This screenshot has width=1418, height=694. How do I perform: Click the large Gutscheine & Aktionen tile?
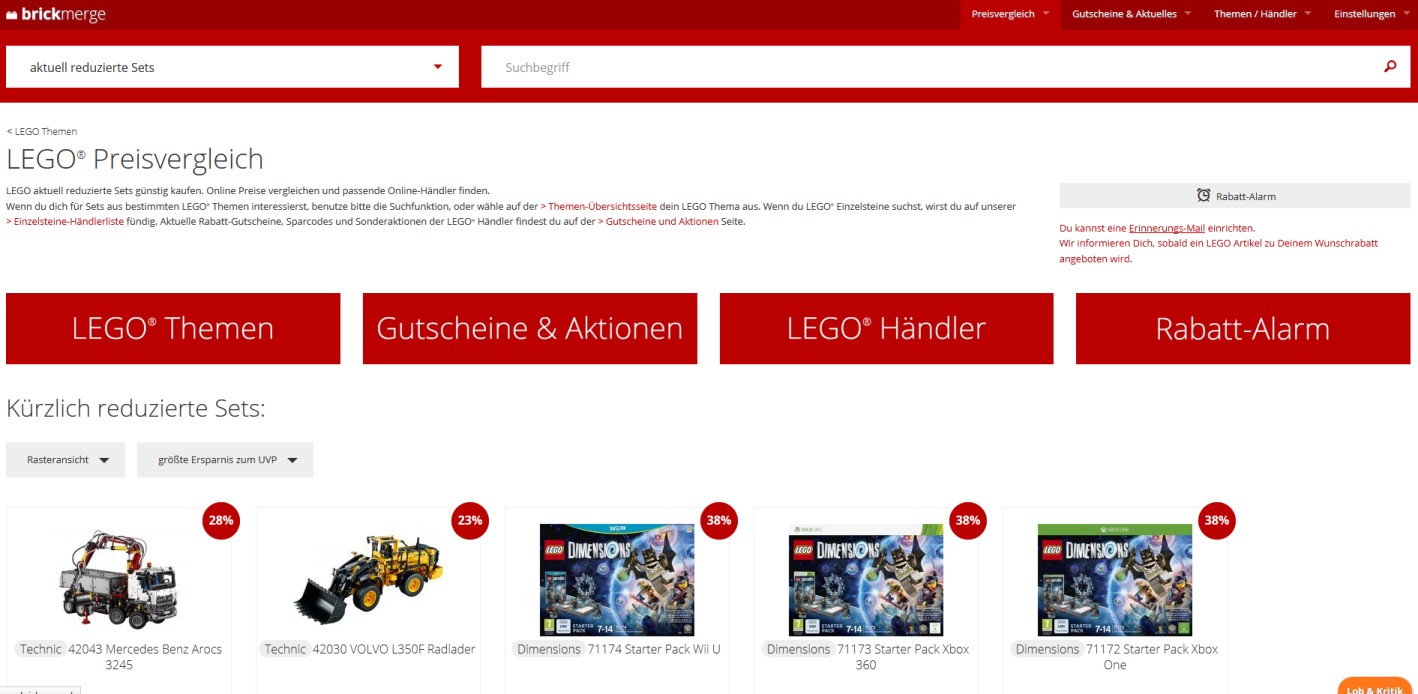tap(530, 328)
